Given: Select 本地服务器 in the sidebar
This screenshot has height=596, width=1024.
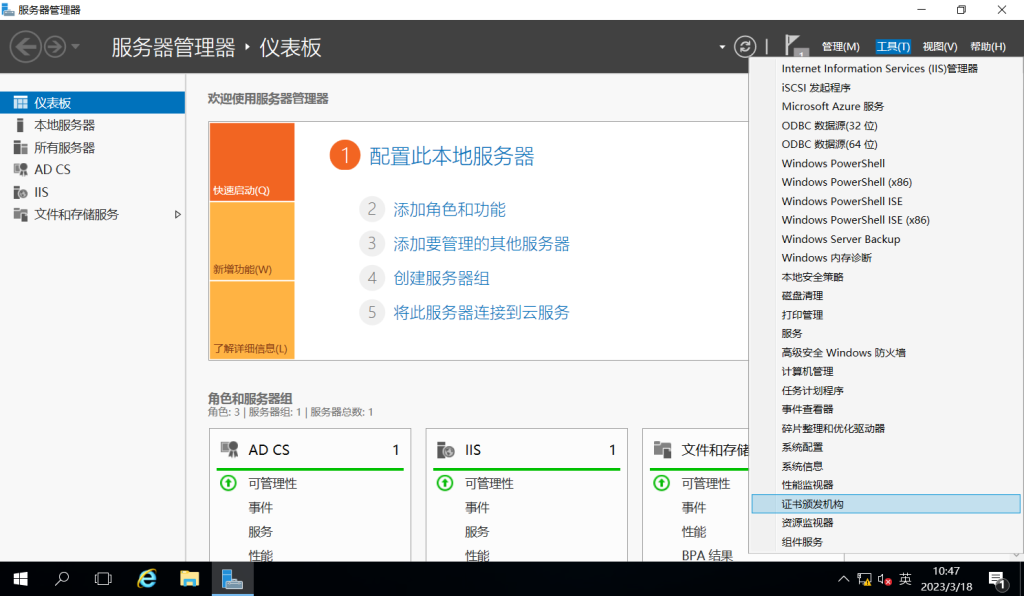Looking at the screenshot, I should tap(92, 125).
